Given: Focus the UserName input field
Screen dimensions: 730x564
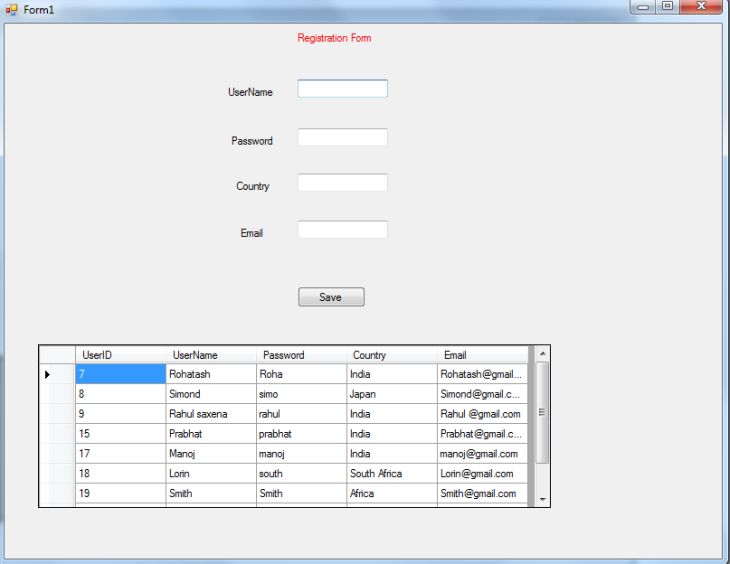Looking at the screenshot, I should [x=343, y=89].
